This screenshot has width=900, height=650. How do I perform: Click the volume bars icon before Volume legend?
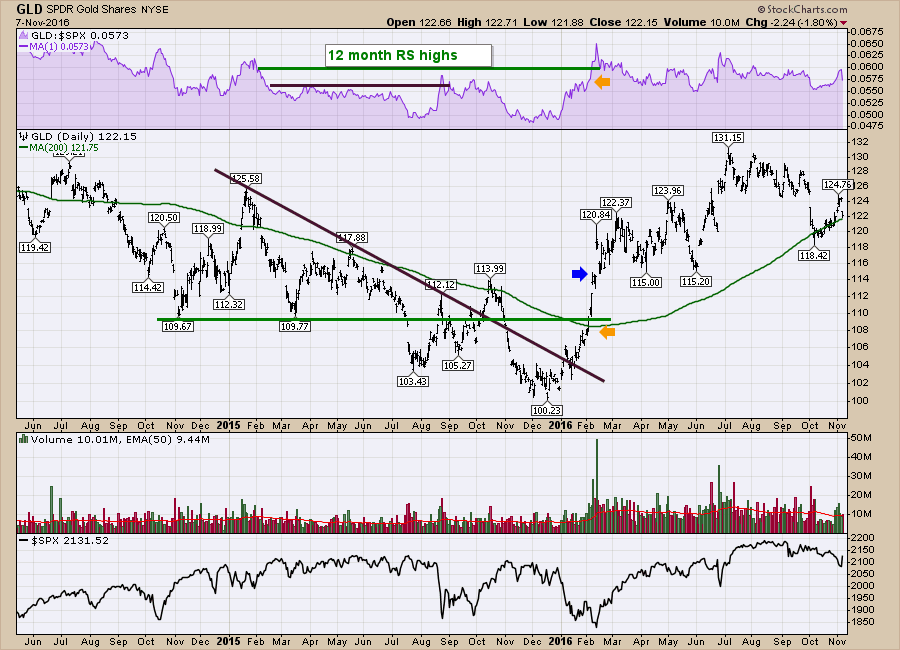(x=24, y=439)
